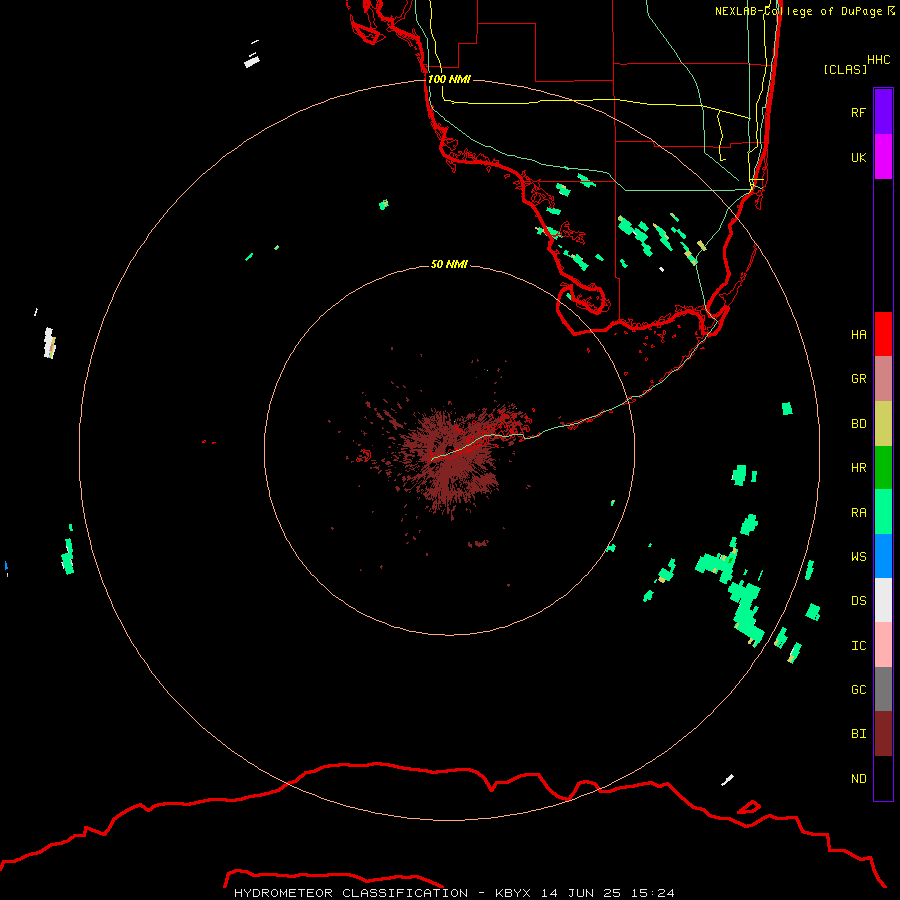Click the DS white legend swatch
Screen dimensions: 900x900
tap(883, 600)
